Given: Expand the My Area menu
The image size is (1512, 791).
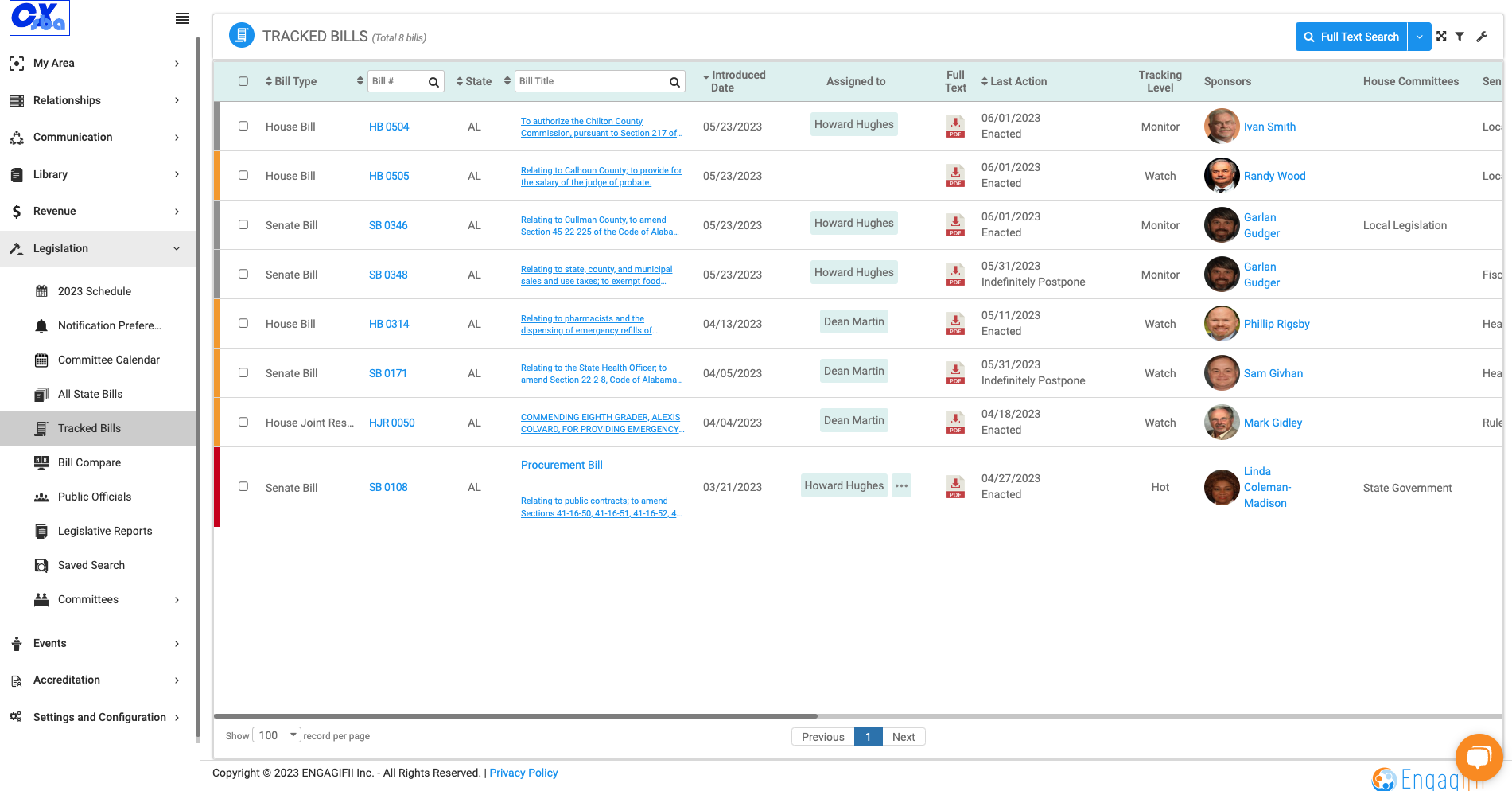Looking at the screenshot, I should (x=97, y=63).
